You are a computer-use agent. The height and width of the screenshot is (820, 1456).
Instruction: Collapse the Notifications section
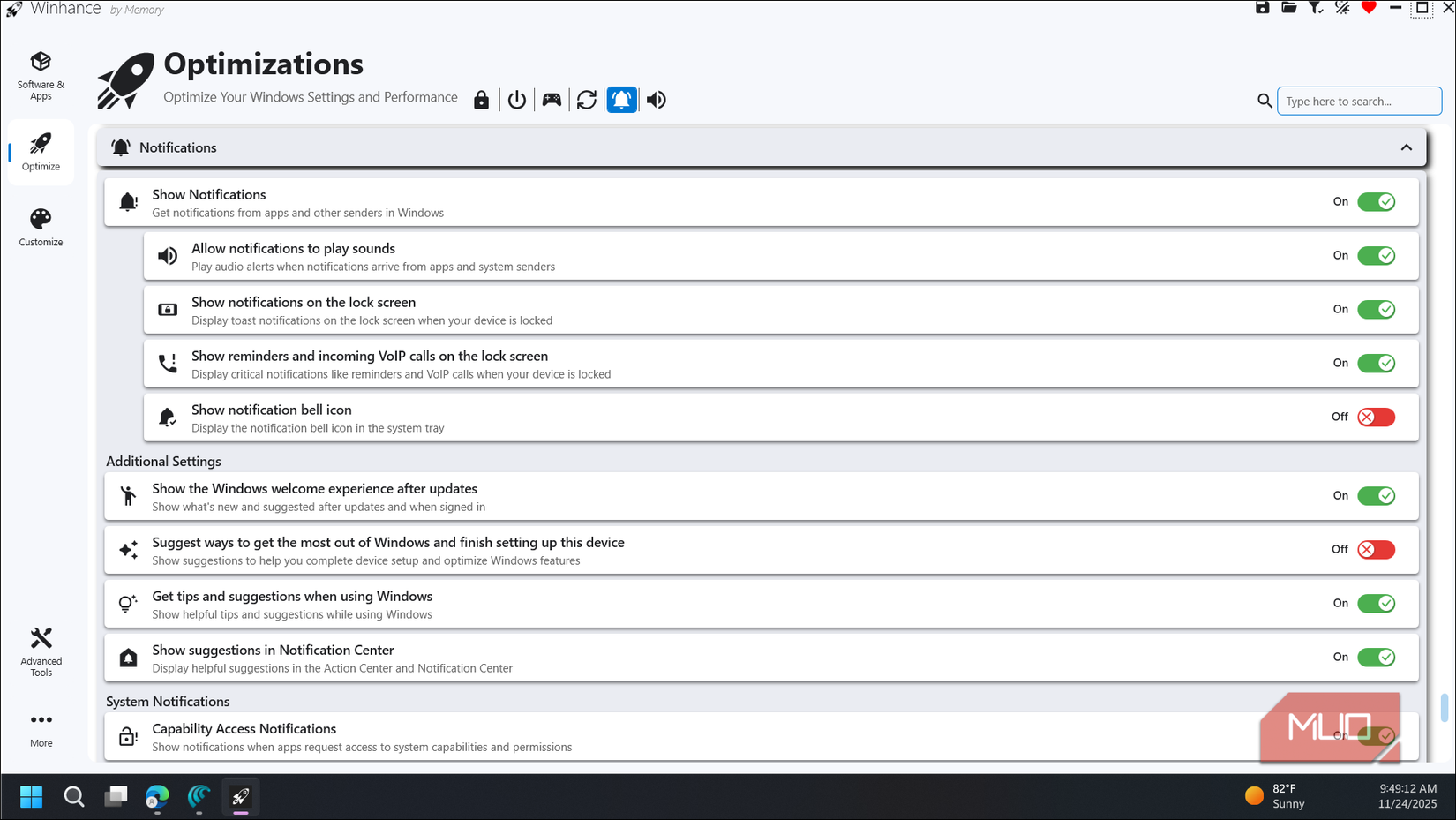tap(1407, 147)
